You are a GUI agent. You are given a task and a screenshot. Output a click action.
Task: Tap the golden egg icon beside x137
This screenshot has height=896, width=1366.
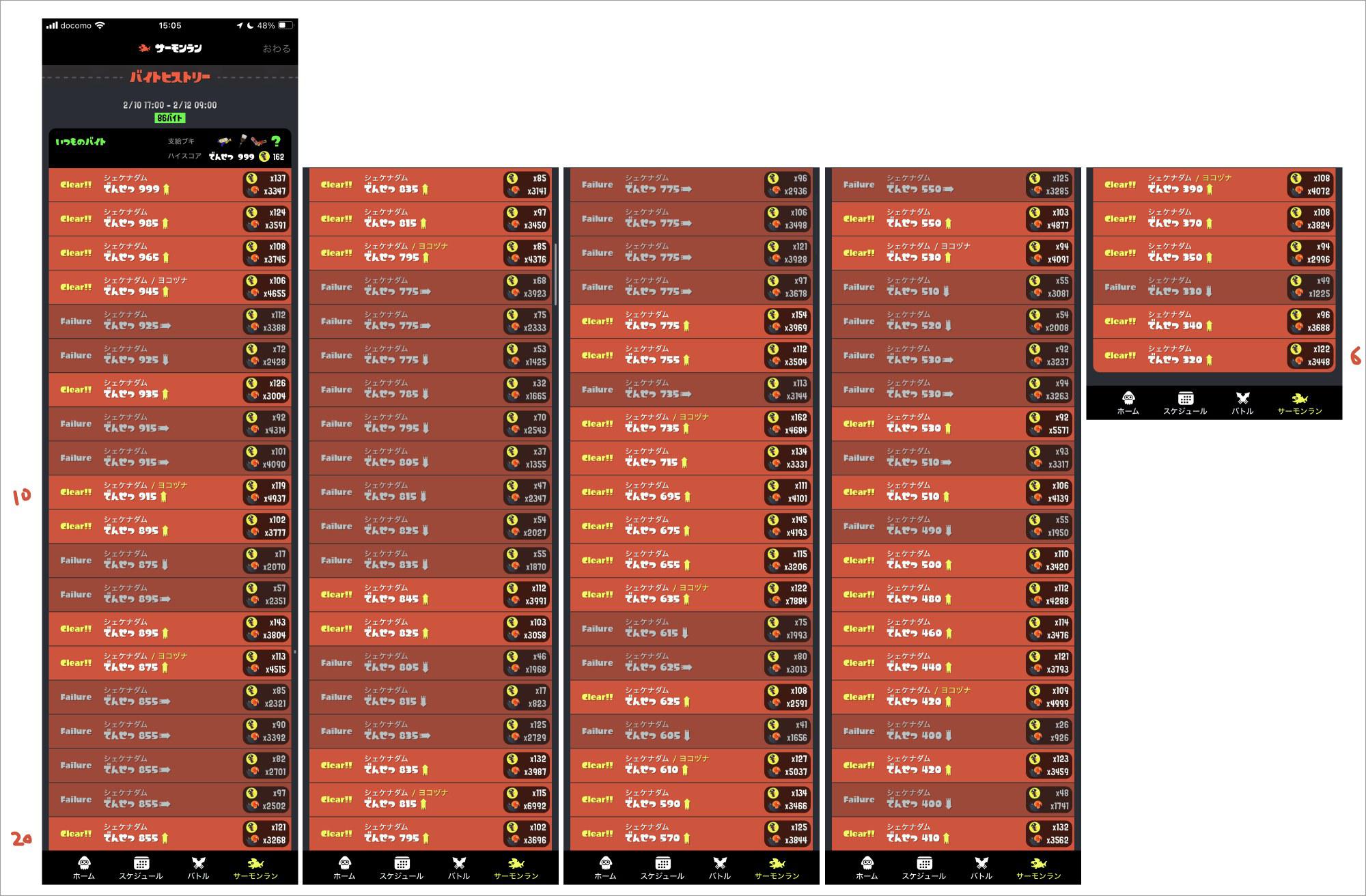(x=251, y=178)
